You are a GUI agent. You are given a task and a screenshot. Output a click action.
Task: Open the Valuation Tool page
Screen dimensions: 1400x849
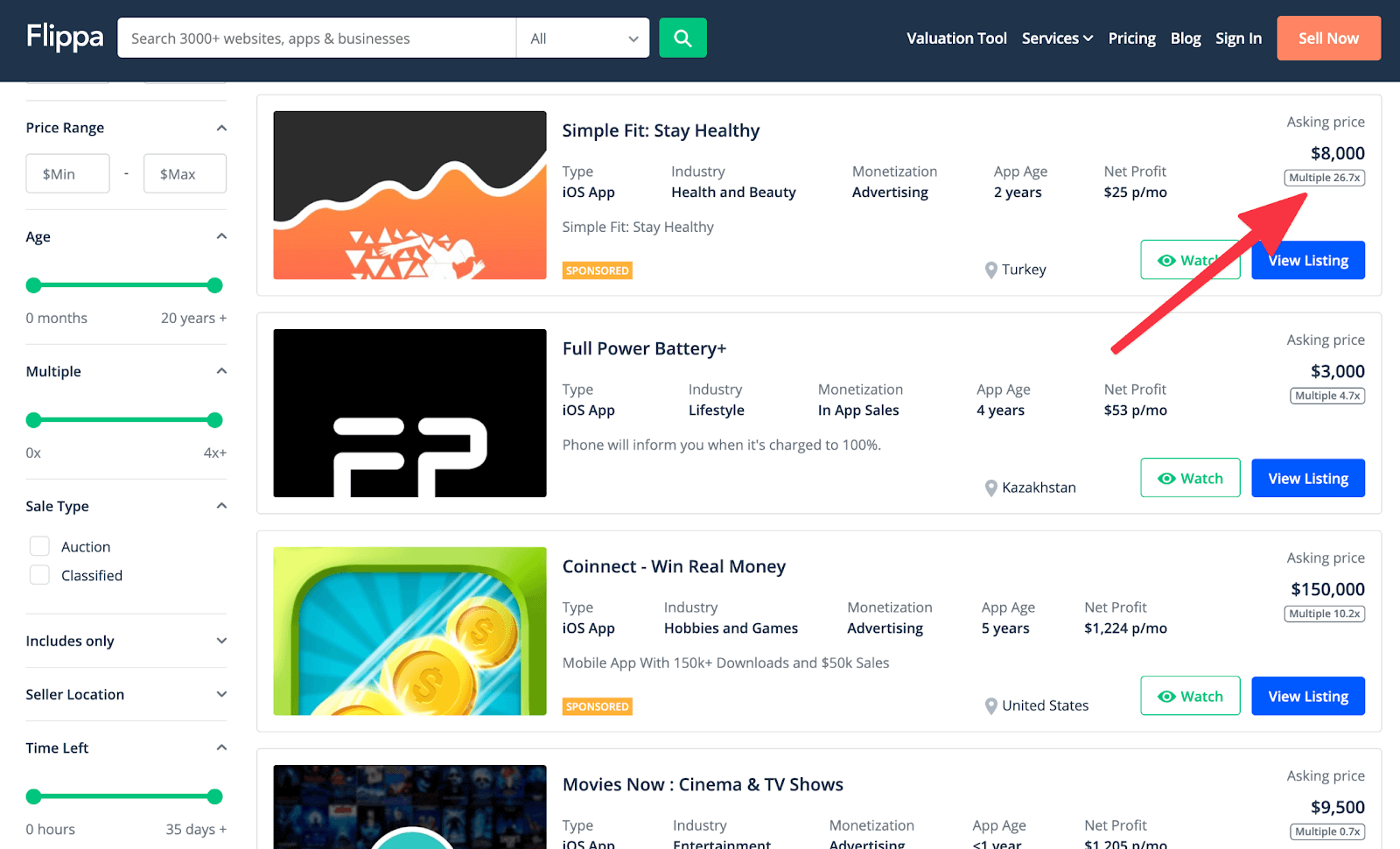click(x=956, y=39)
